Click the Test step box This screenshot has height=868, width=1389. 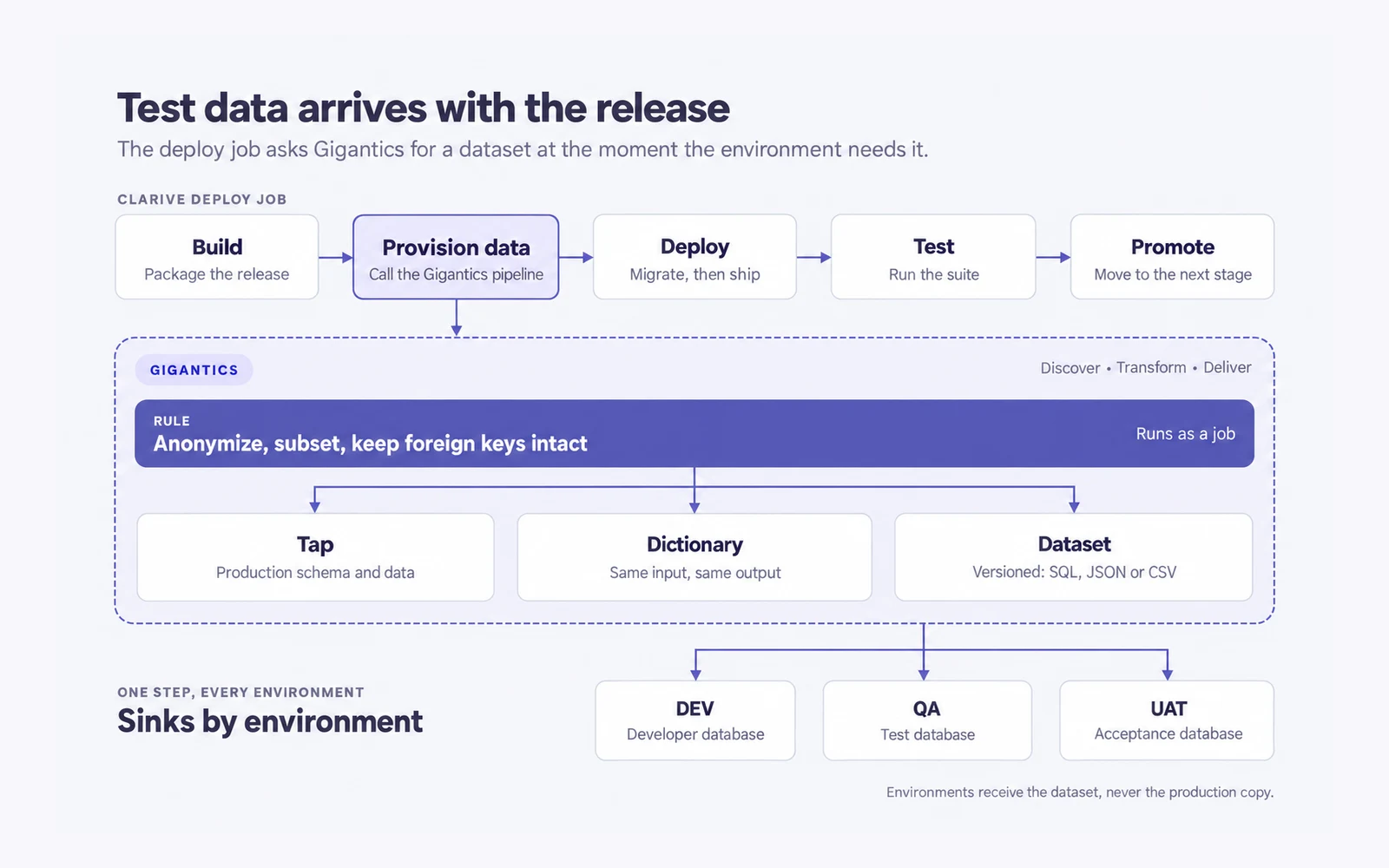point(933,257)
